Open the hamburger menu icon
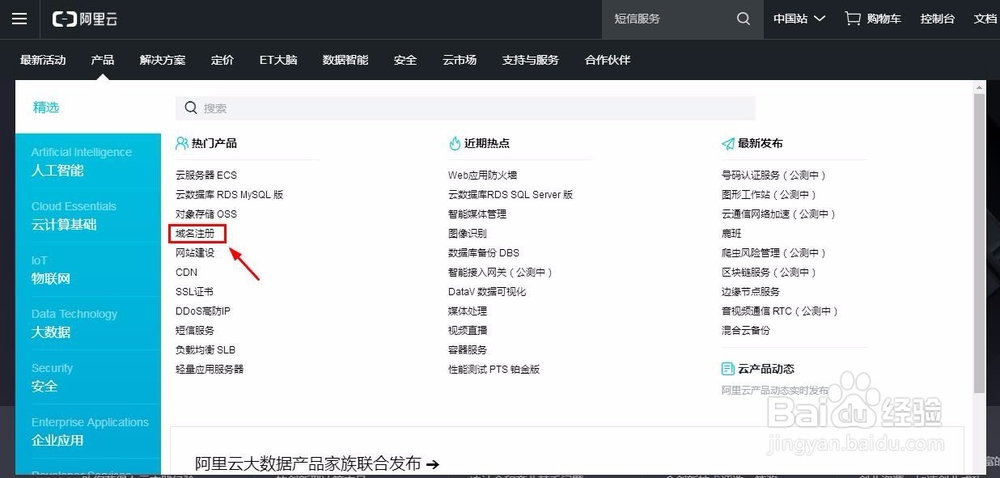Viewport: 1000px width, 478px height. pyautogui.click(x=19, y=18)
